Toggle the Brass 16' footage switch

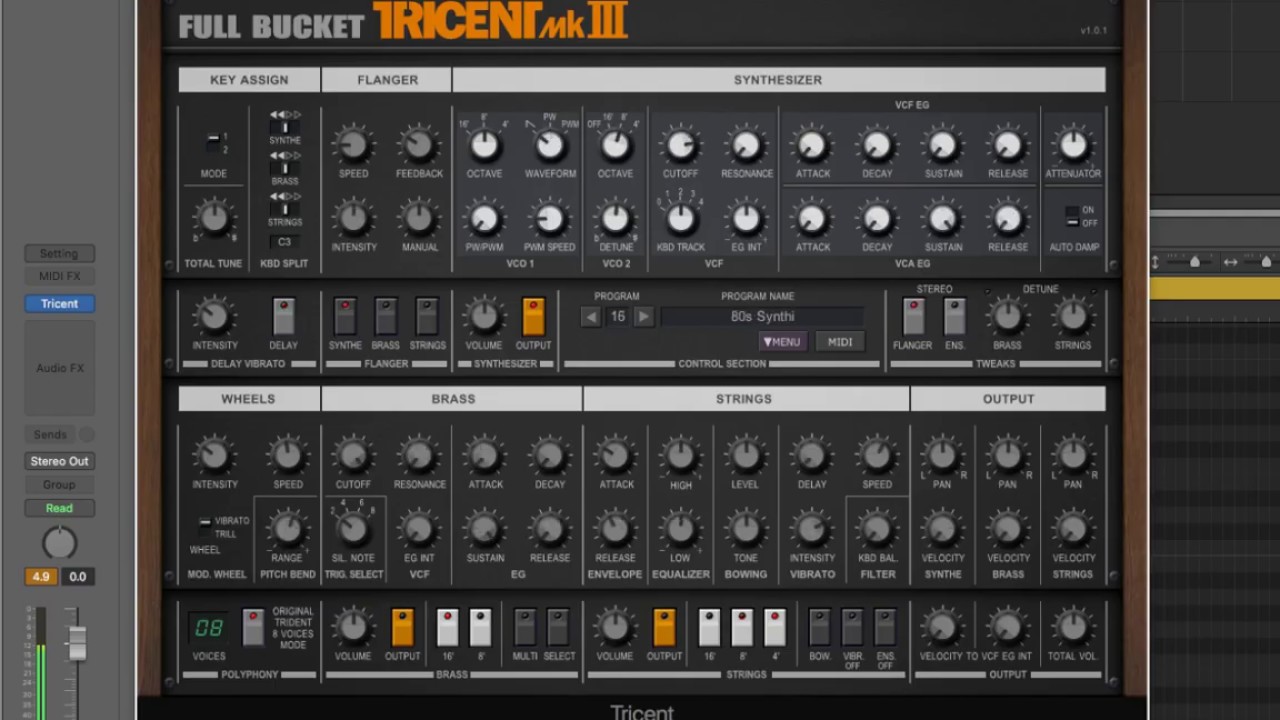(447, 627)
